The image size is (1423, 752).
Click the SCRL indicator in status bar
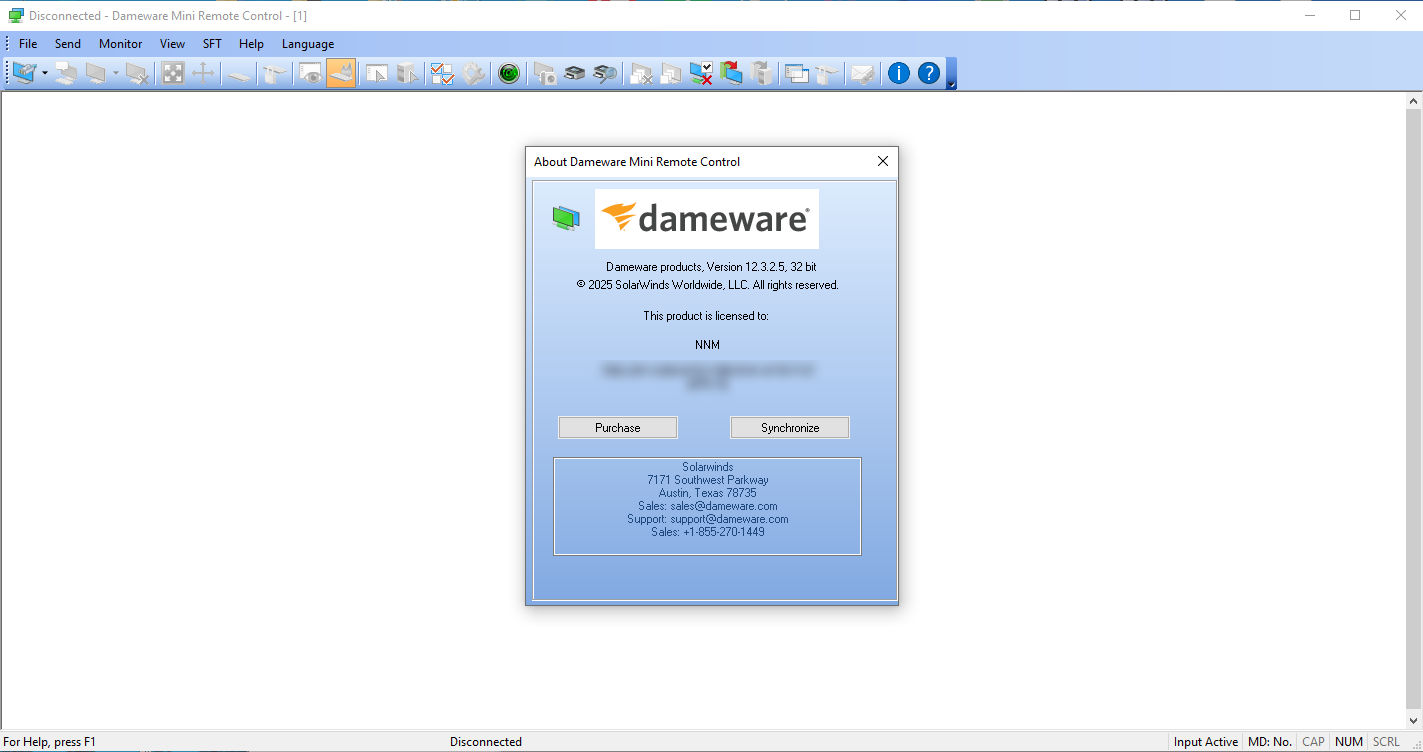tap(1386, 742)
